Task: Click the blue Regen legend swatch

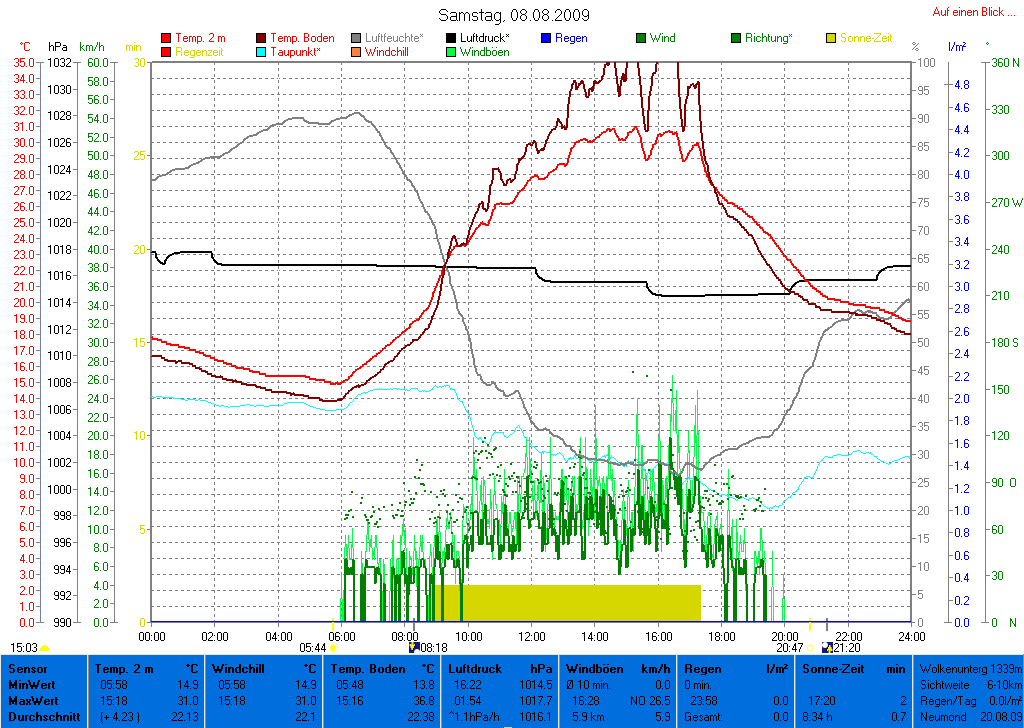Action: (x=546, y=39)
